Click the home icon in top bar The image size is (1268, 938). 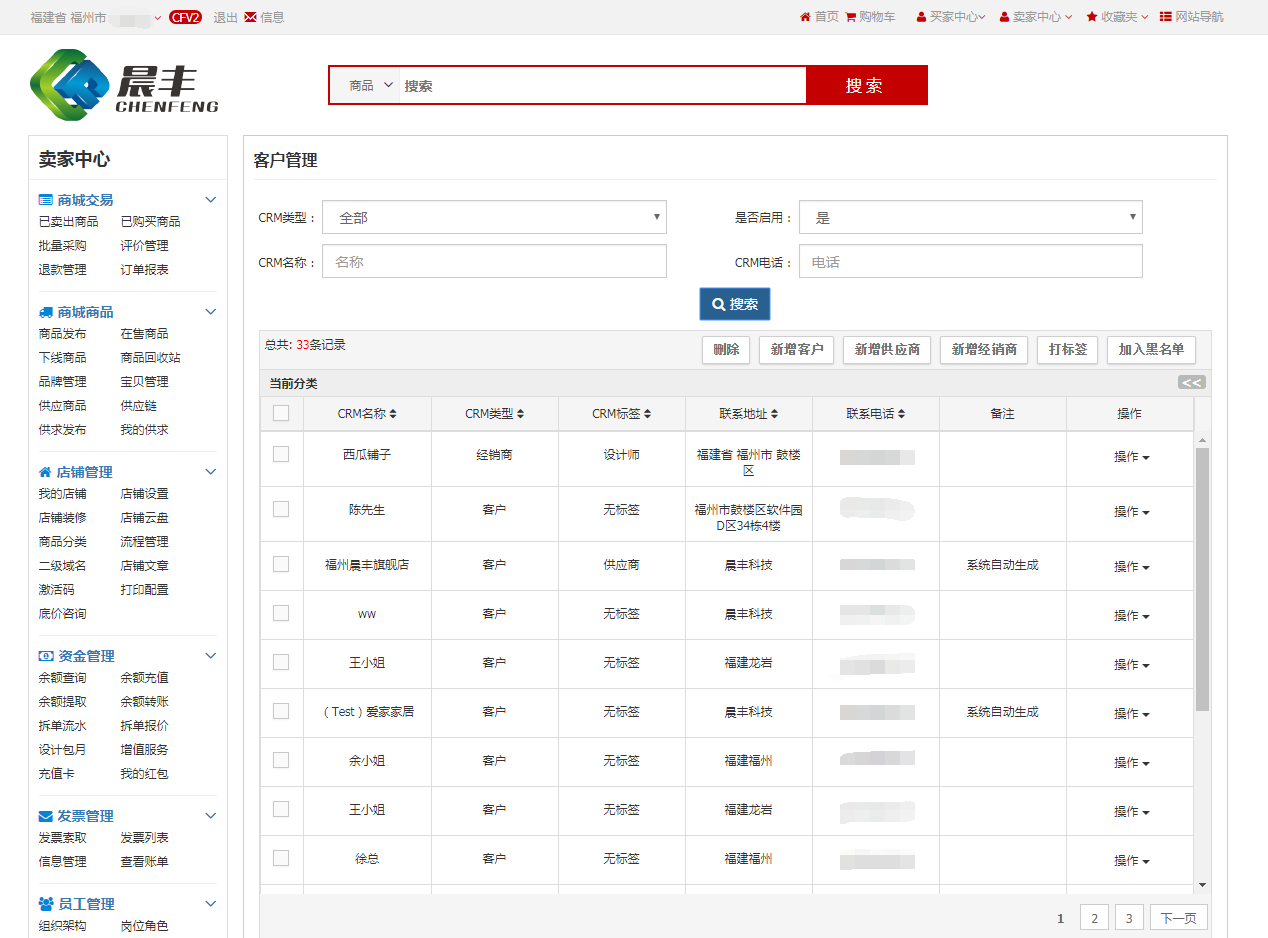point(805,17)
